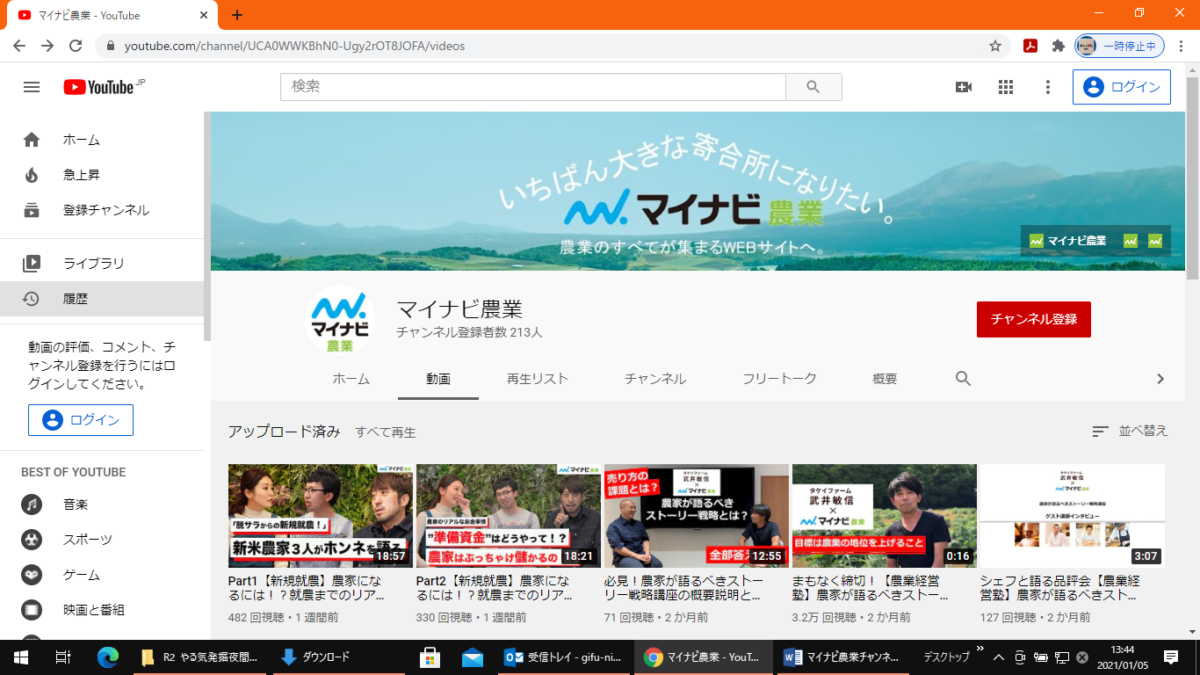
Task: Open スポーツ under Best of YouTube
Action: tap(104, 540)
